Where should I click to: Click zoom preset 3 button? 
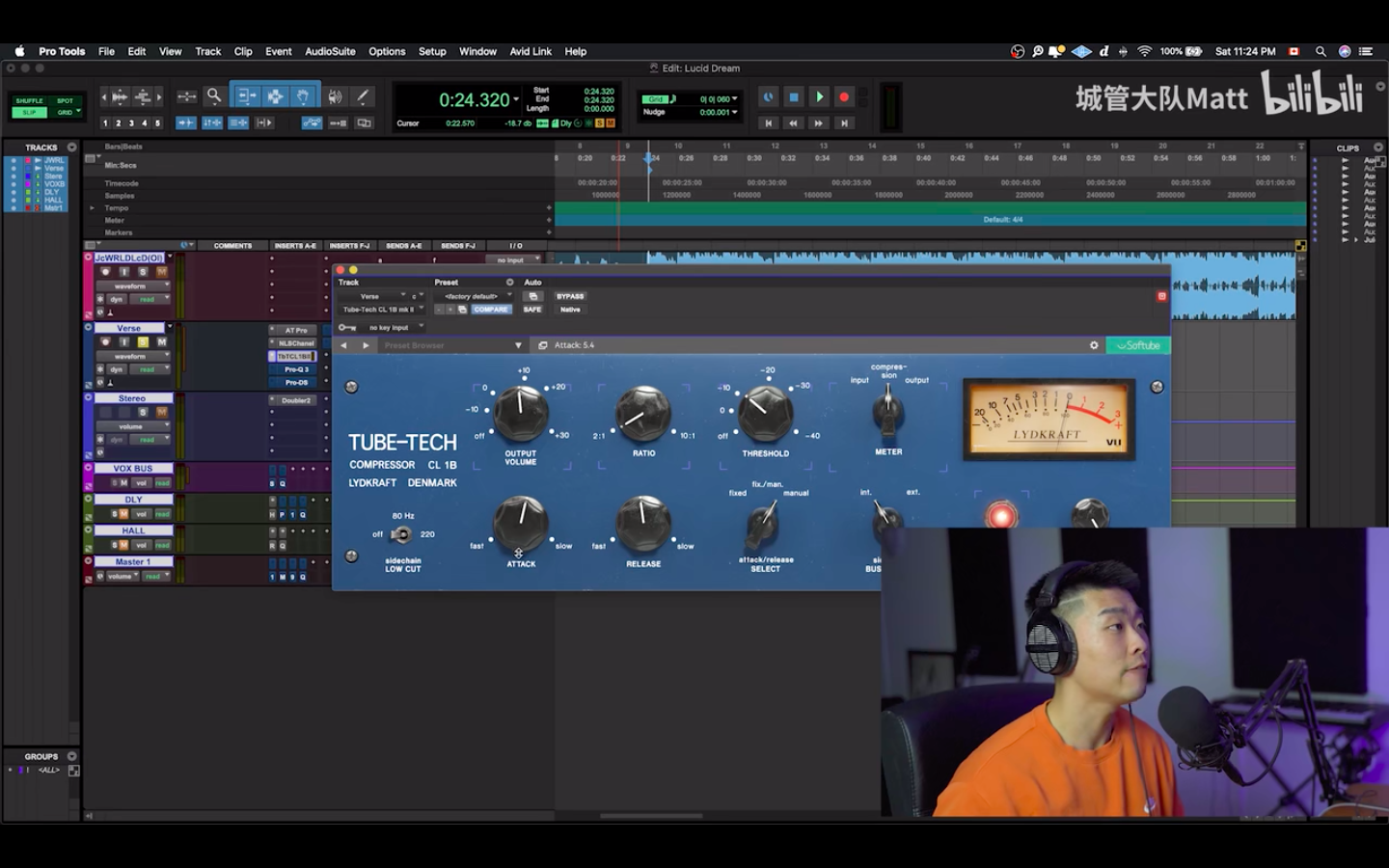131,123
